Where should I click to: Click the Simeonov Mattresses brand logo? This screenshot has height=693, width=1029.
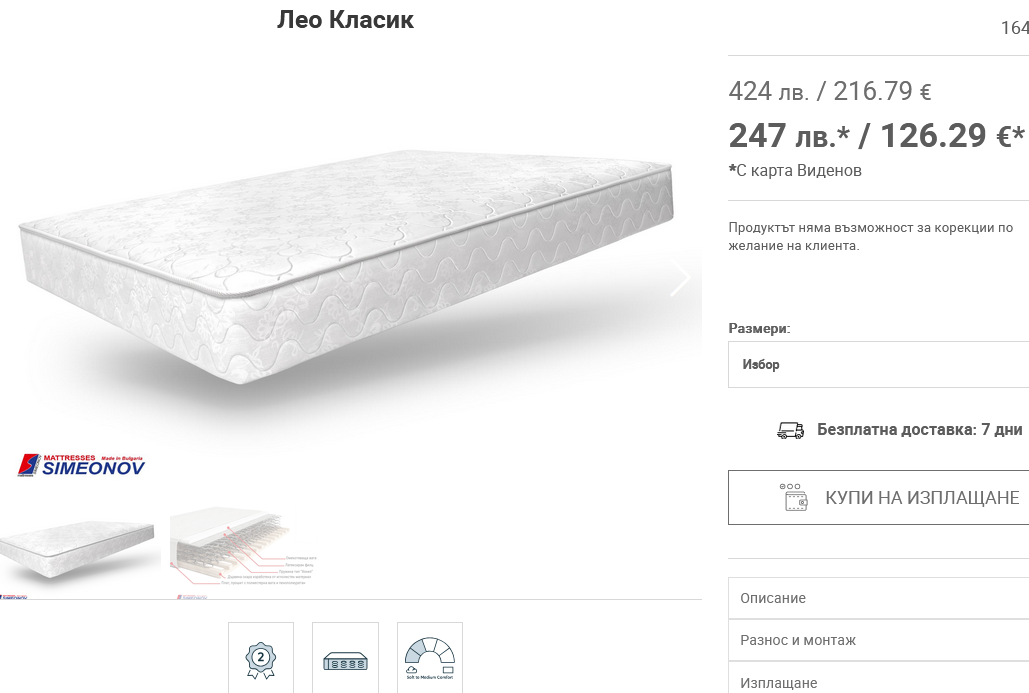(x=81, y=465)
